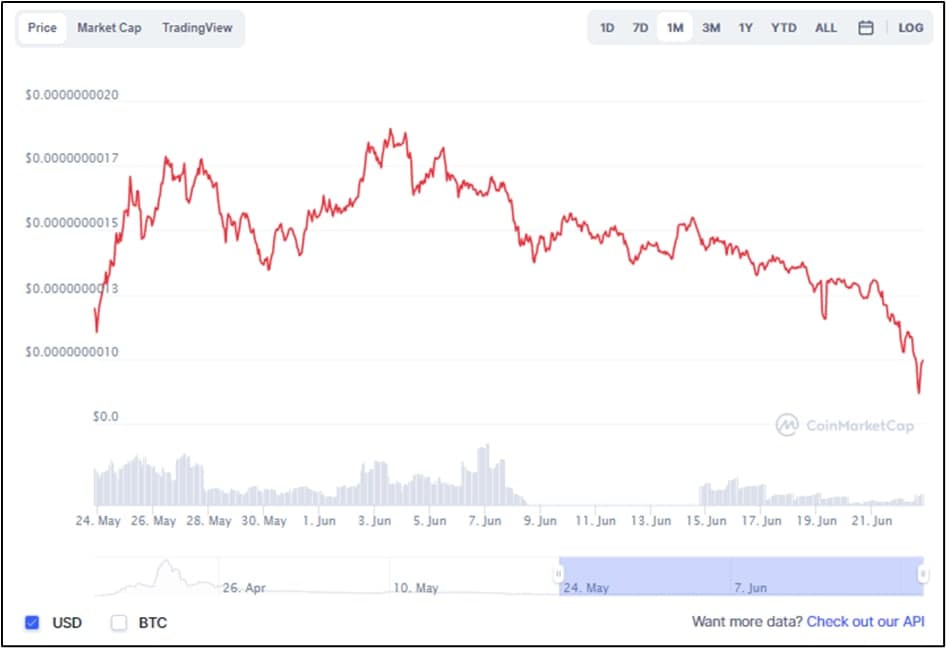The width and height of the screenshot is (946, 648).
Task: Select the 1Y timeframe
Action: click(745, 28)
